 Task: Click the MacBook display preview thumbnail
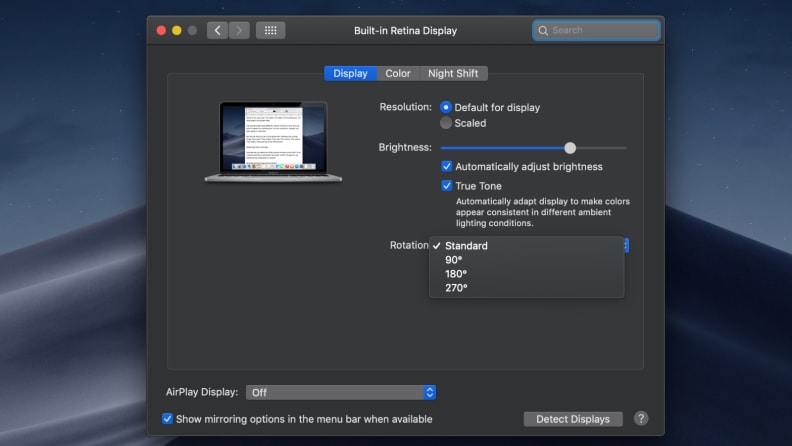coord(273,141)
